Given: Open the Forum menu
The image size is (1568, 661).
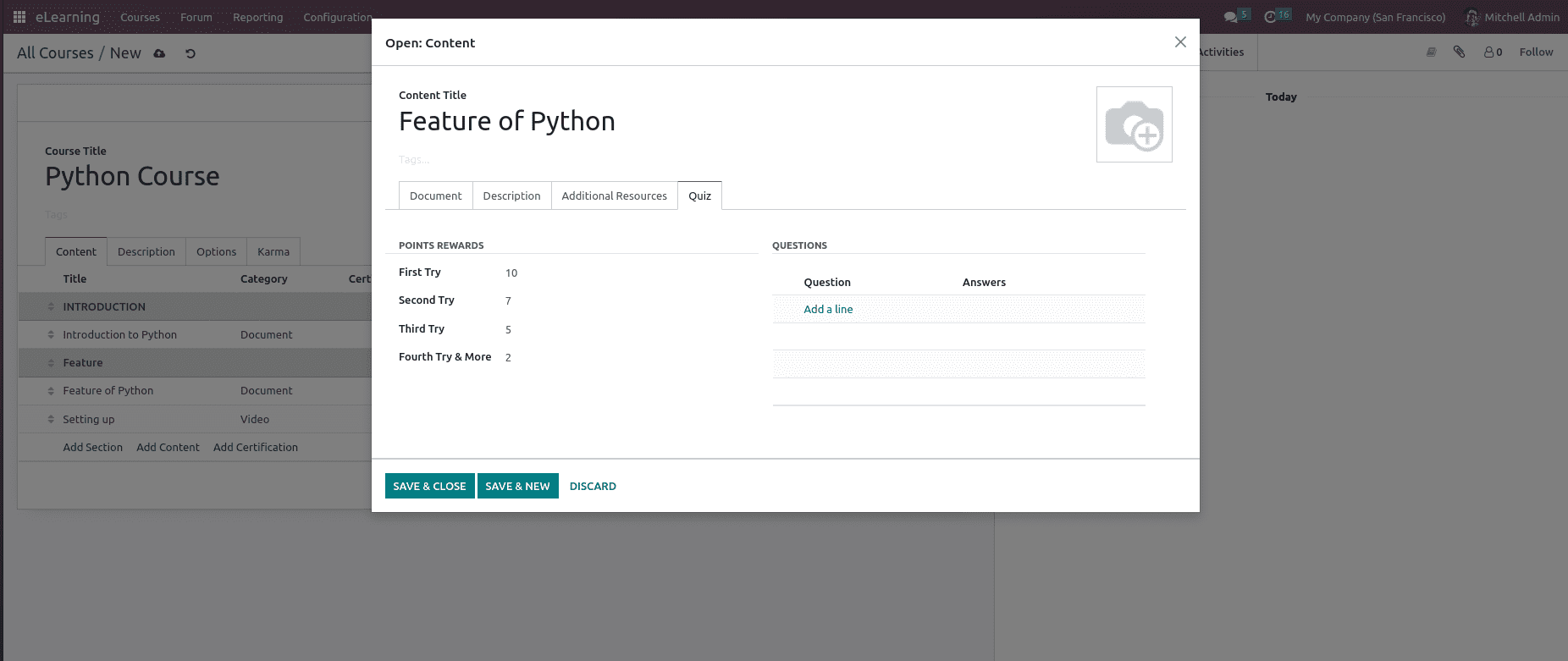Looking at the screenshot, I should [196, 17].
